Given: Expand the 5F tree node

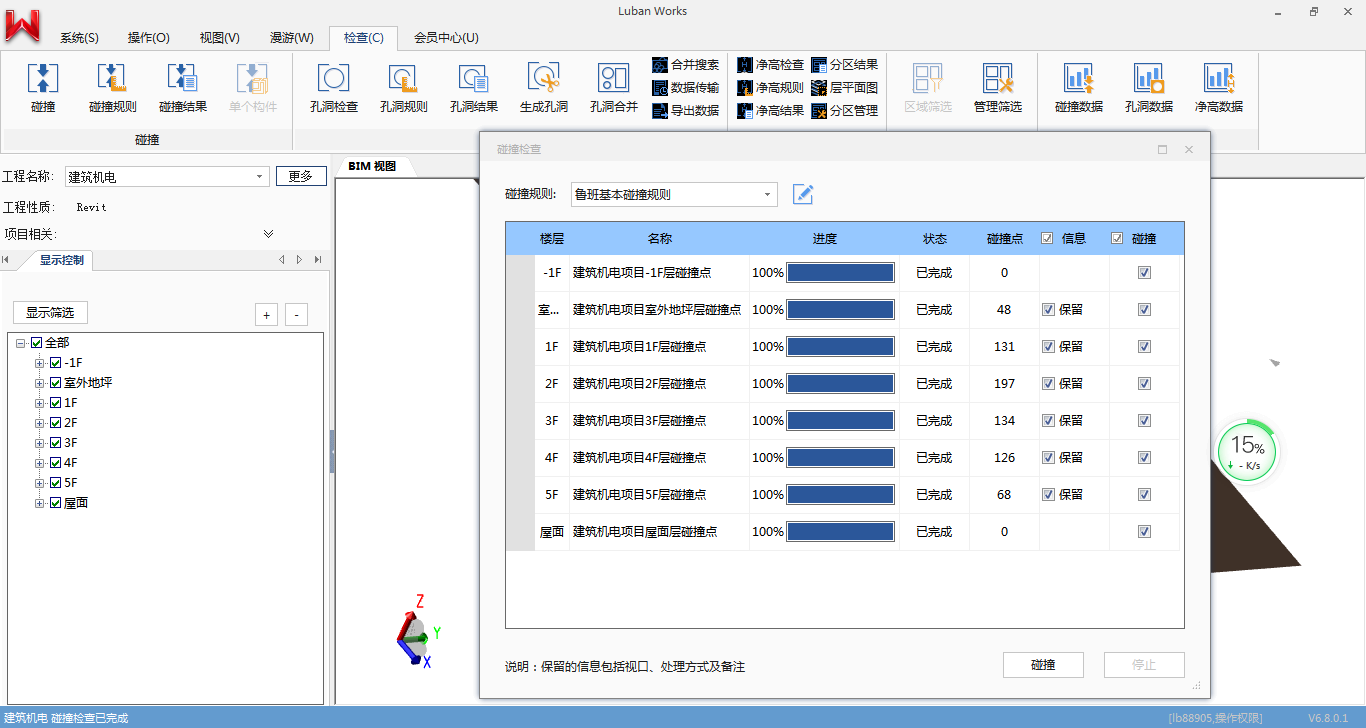Looking at the screenshot, I should coord(40,483).
